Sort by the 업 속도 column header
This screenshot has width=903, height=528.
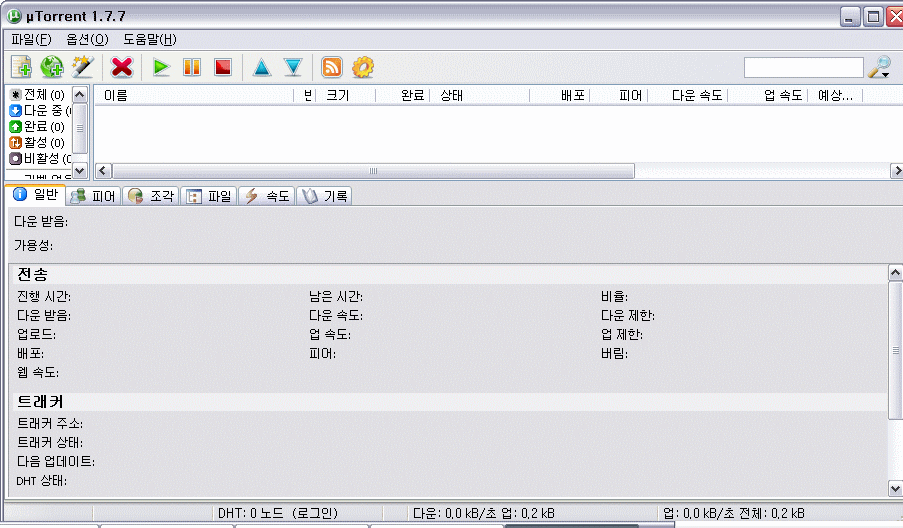[x=768, y=96]
